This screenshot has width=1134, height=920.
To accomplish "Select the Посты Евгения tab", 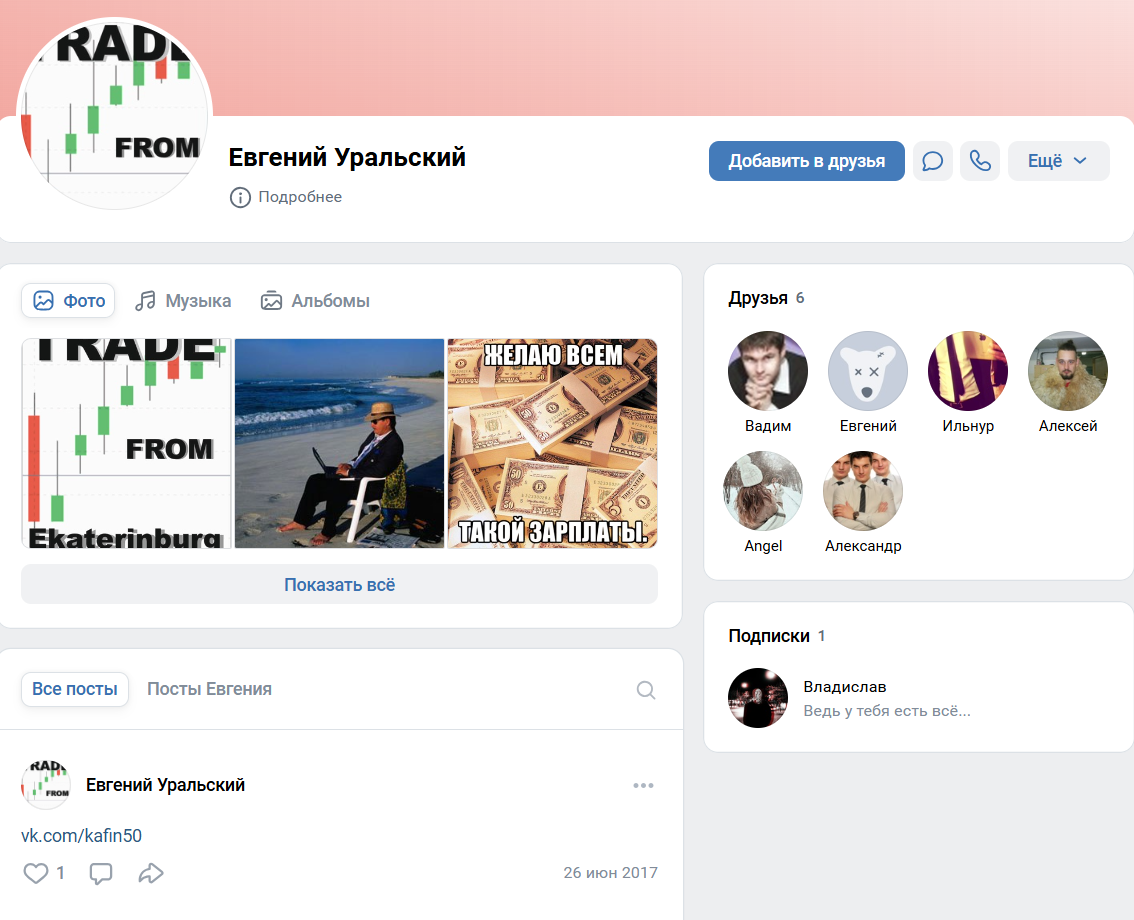I will 209,689.
